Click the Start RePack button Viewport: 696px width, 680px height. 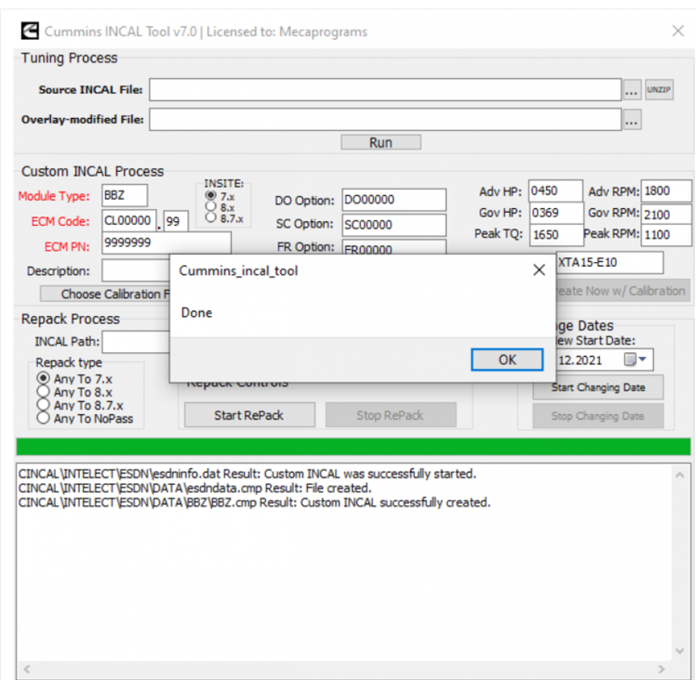click(249, 415)
